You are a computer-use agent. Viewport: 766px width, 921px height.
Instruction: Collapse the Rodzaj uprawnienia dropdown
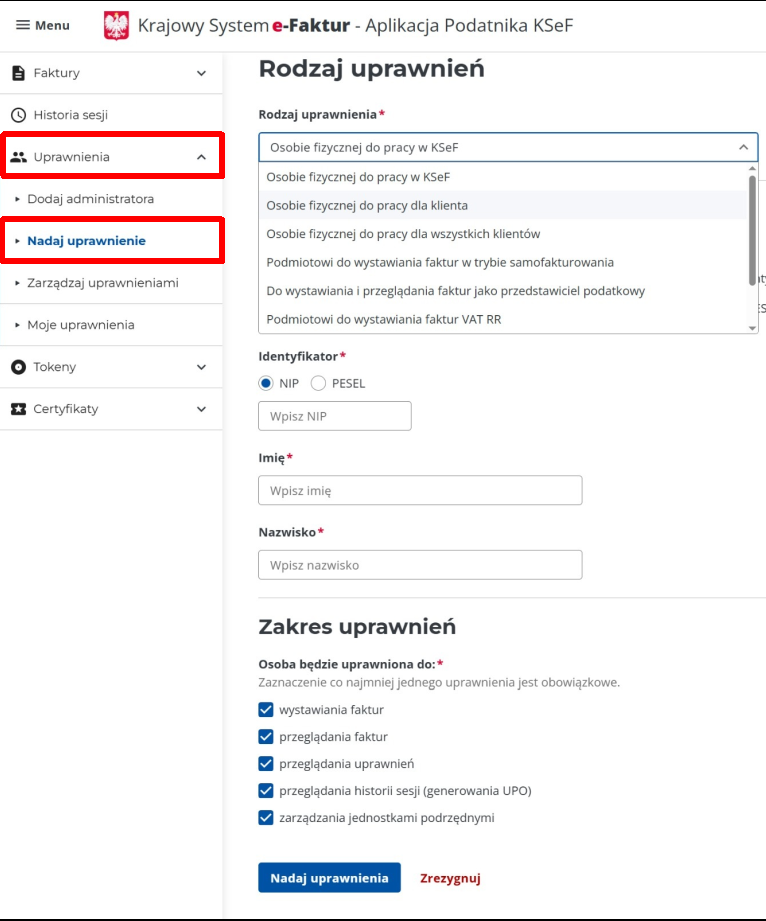pyautogui.click(x=743, y=147)
